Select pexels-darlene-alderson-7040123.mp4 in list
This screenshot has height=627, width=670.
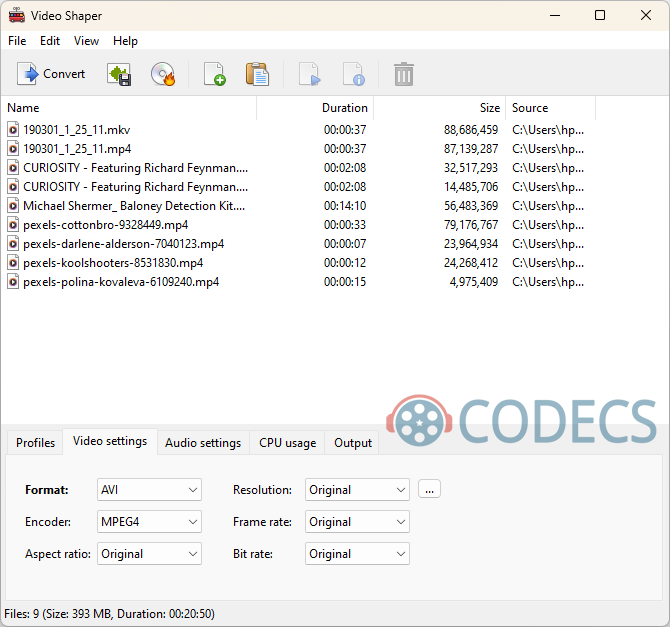click(x=123, y=244)
